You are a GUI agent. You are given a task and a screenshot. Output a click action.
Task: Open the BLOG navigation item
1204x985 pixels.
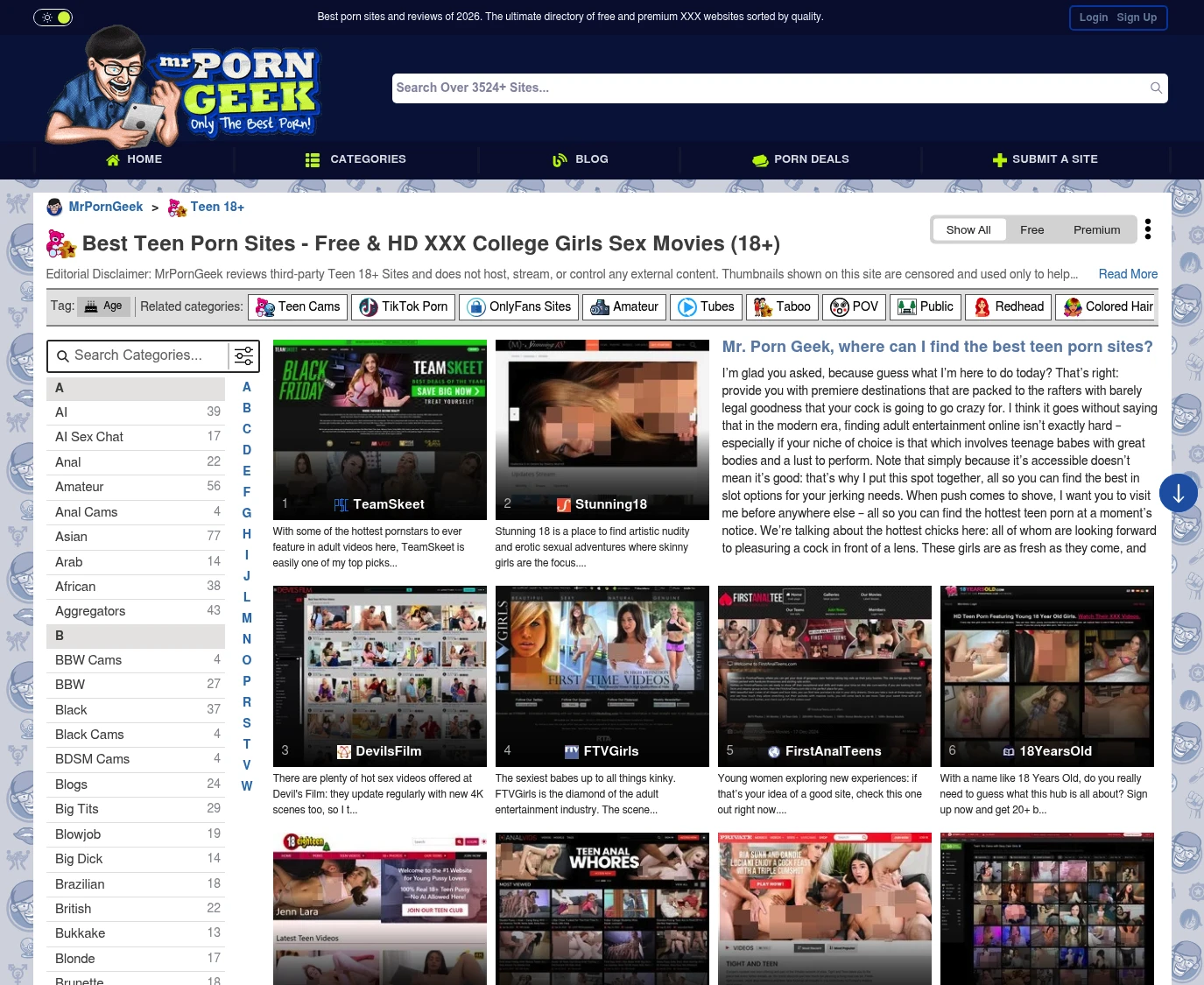click(580, 159)
